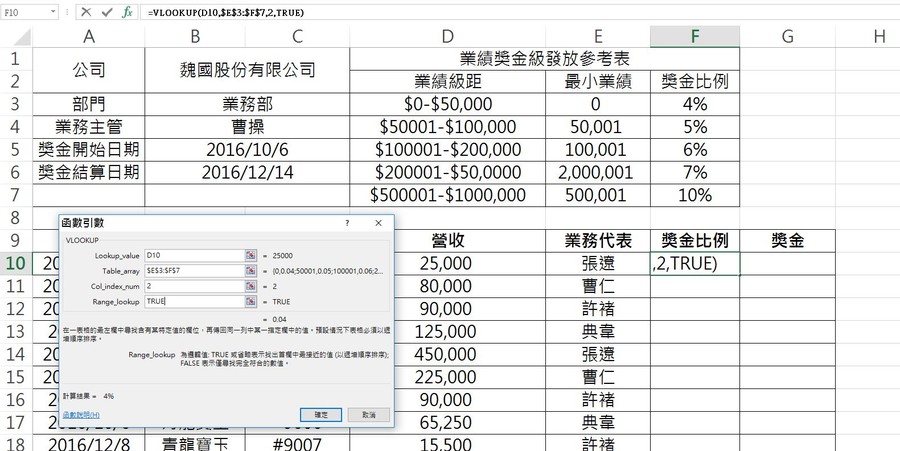The image size is (900, 451).
Task: Click the Name Box showing F10
Action: pos(25,12)
